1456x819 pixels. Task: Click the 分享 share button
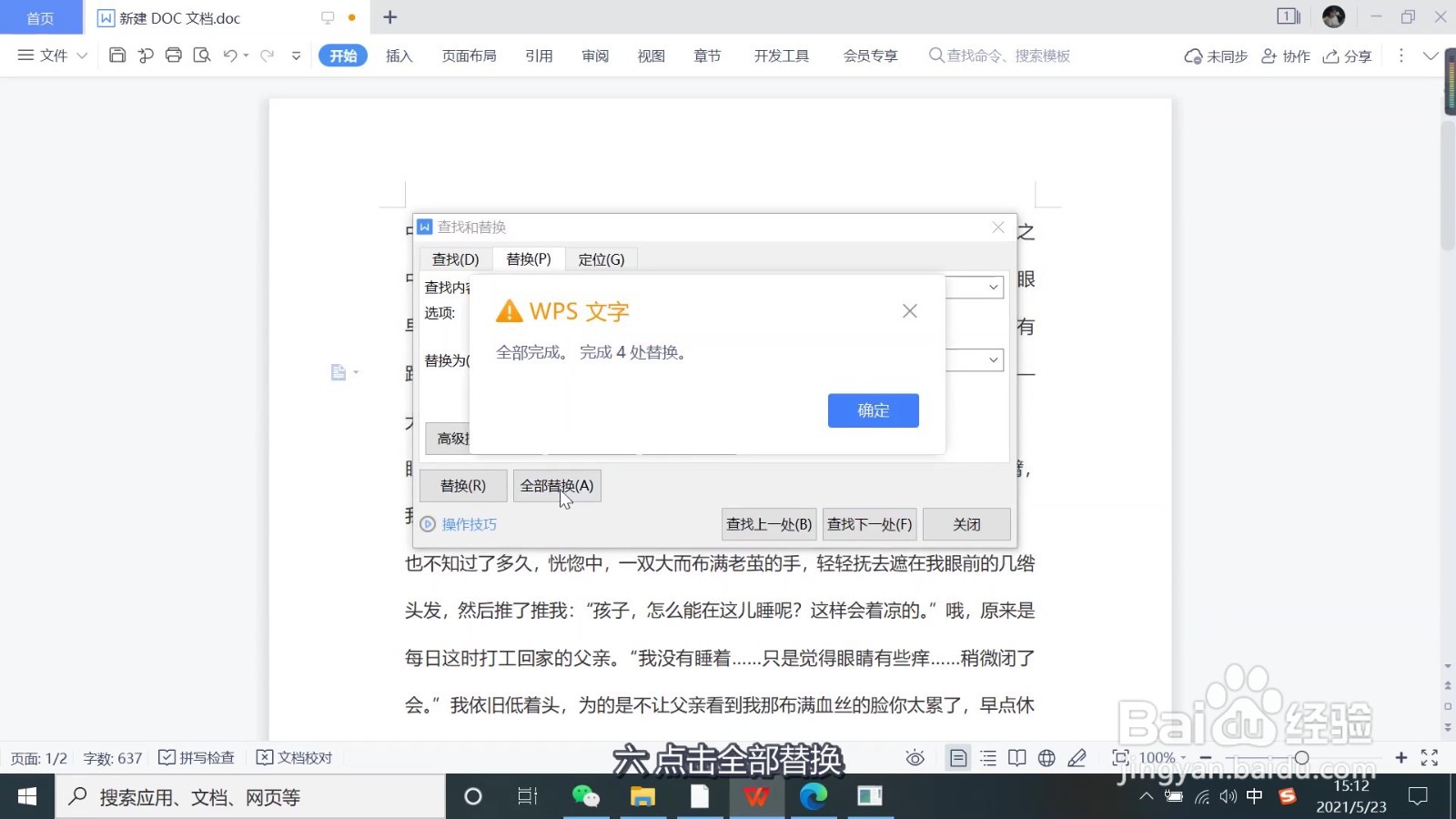1347,56
